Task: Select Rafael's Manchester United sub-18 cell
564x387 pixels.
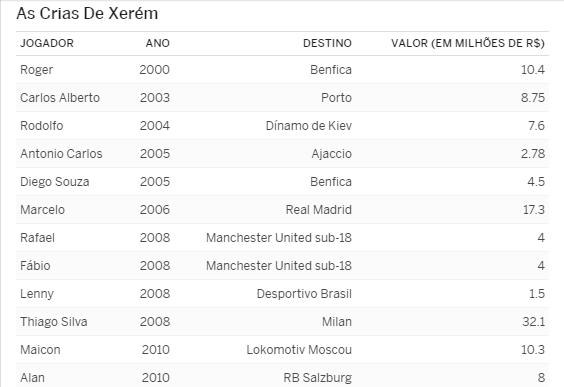Action: point(279,238)
